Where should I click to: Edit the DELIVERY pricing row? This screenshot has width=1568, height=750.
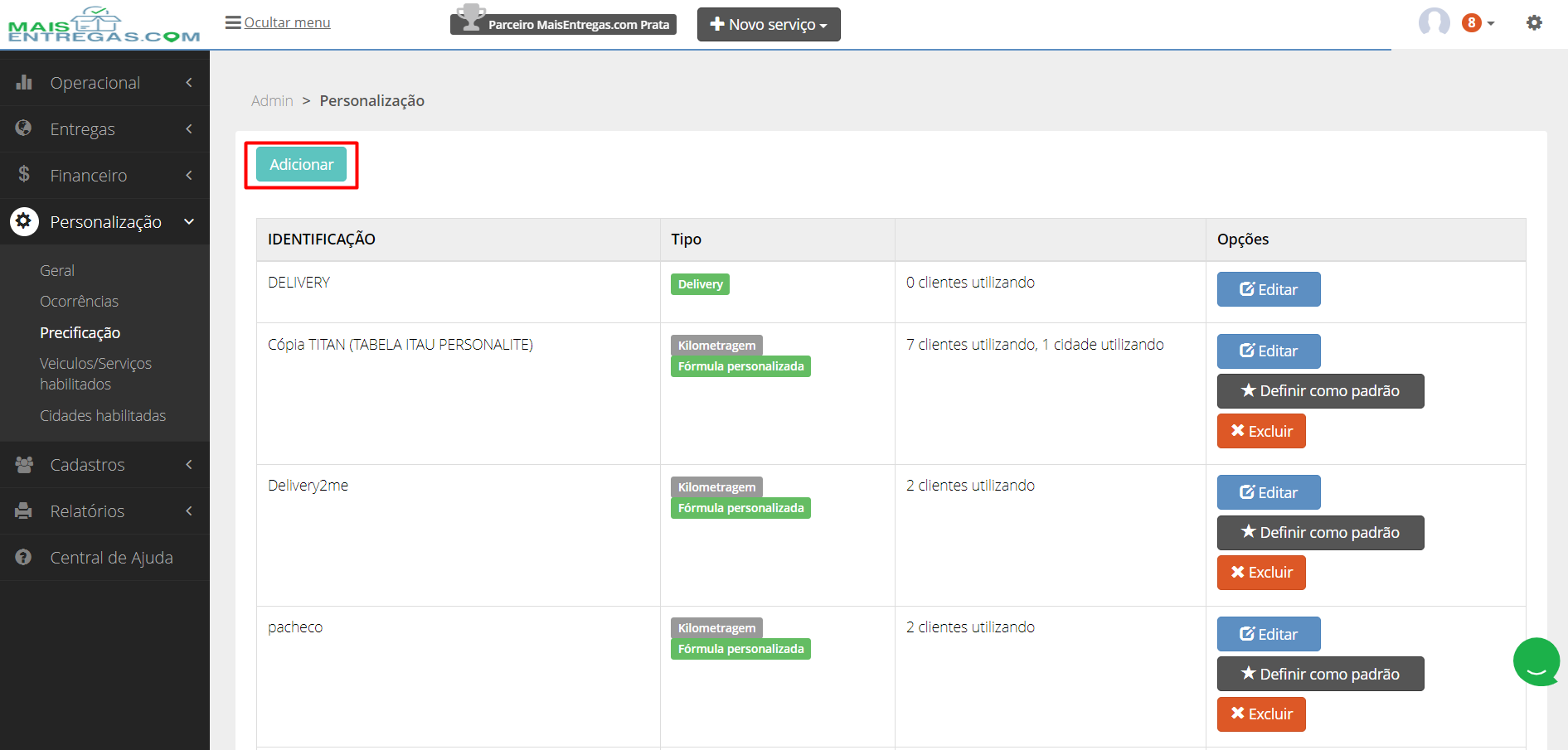[1269, 289]
